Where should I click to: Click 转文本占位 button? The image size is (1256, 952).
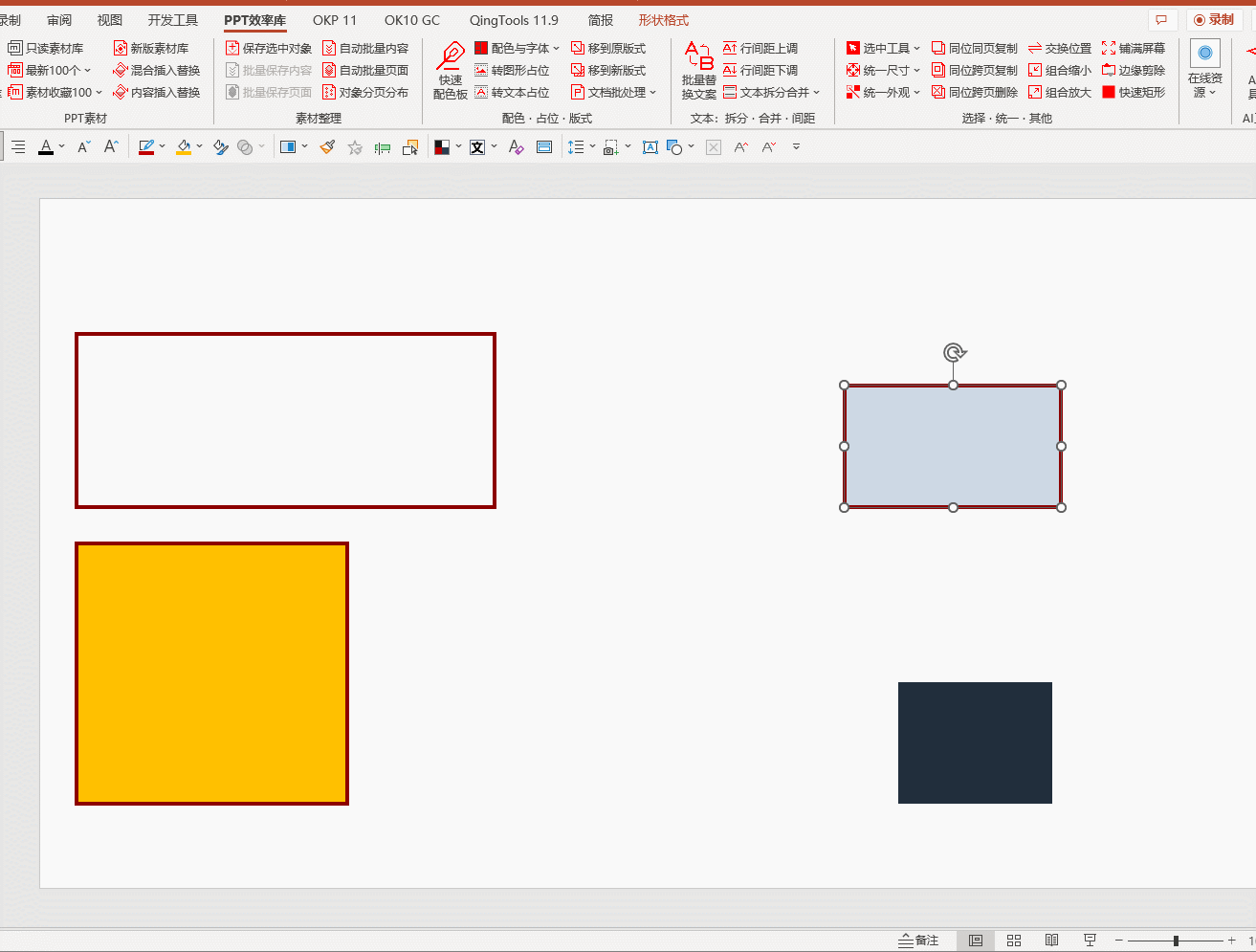click(x=512, y=92)
